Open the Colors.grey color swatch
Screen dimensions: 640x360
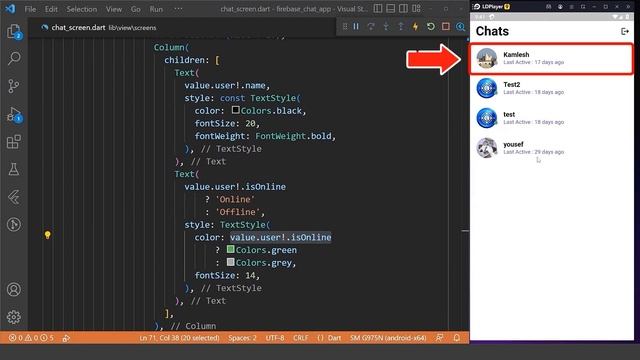coord(231,262)
